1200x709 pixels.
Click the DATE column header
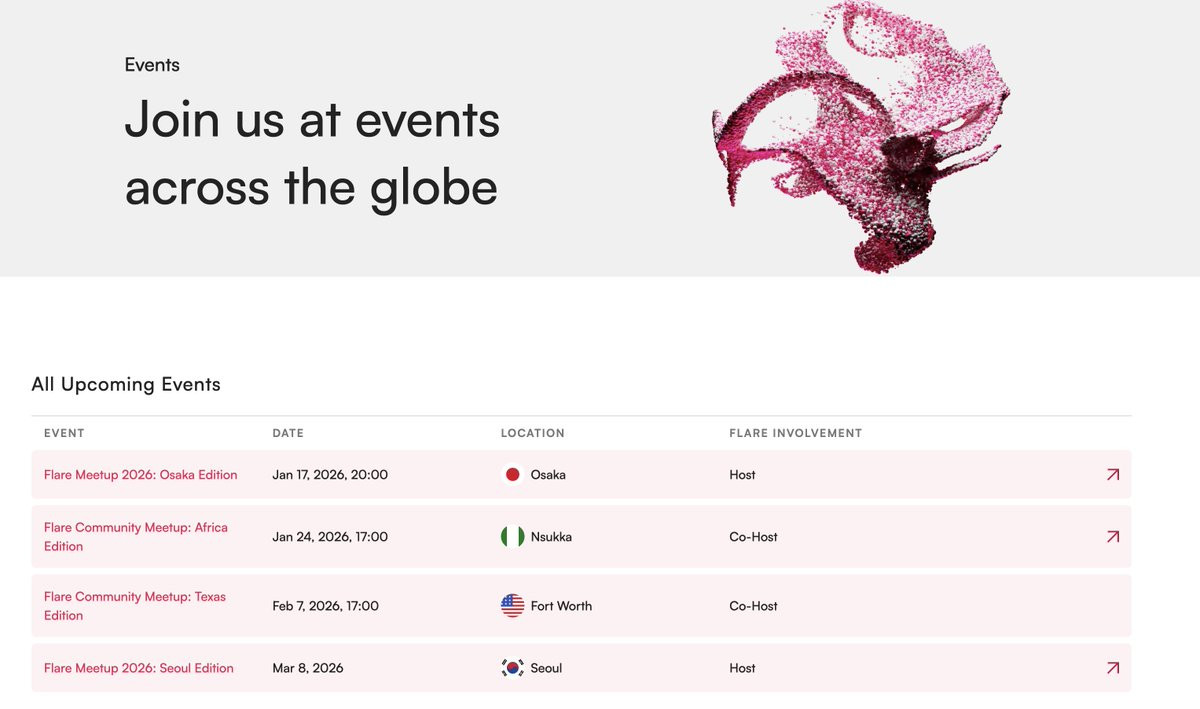[x=288, y=433]
